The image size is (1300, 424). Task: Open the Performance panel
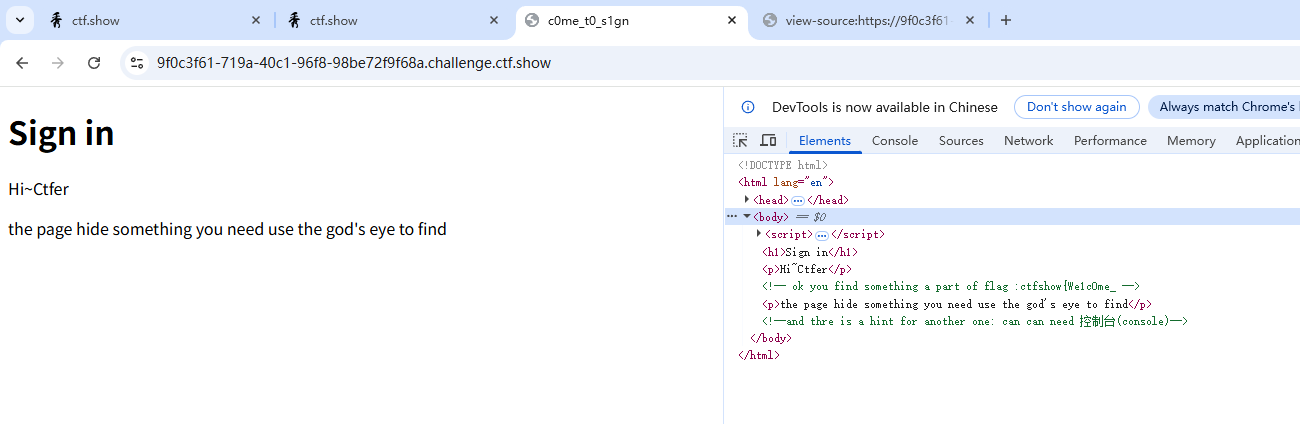pos(1110,141)
